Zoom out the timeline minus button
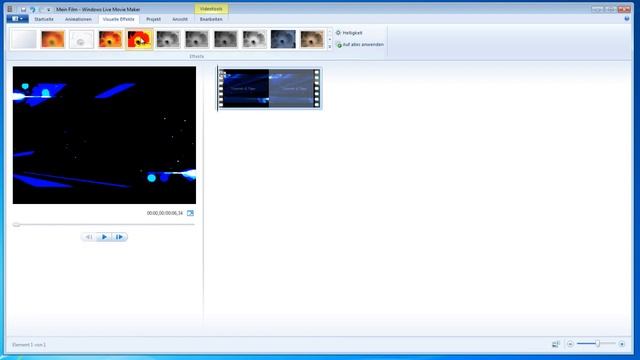The width and height of the screenshot is (640, 360). pos(570,344)
